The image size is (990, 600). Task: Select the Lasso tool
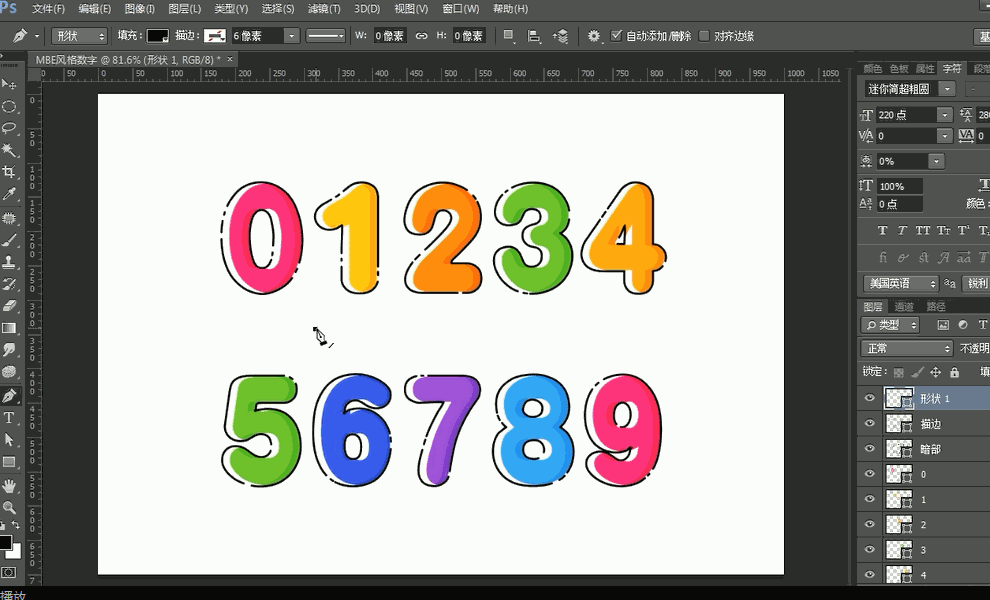(x=9, y=128)
